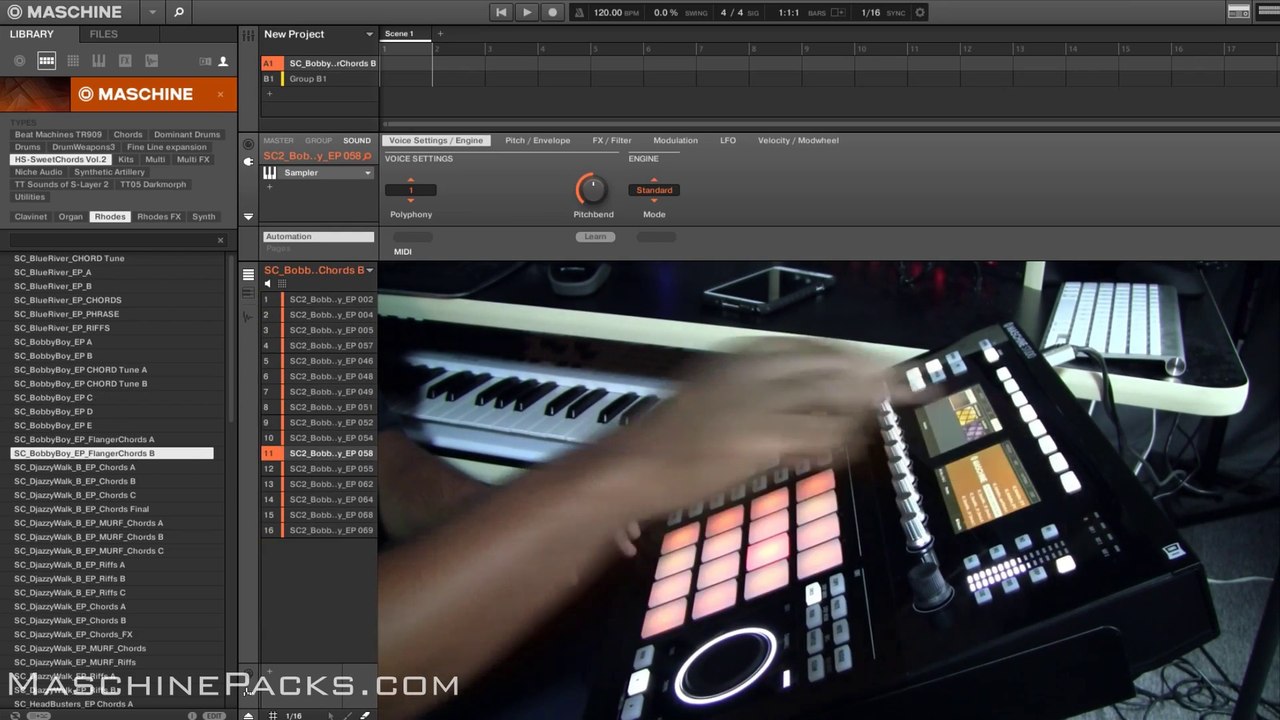This screenshot has height=720, width=1280.
Task: Clear the browser search with the X
Action: tap(221, 240)
